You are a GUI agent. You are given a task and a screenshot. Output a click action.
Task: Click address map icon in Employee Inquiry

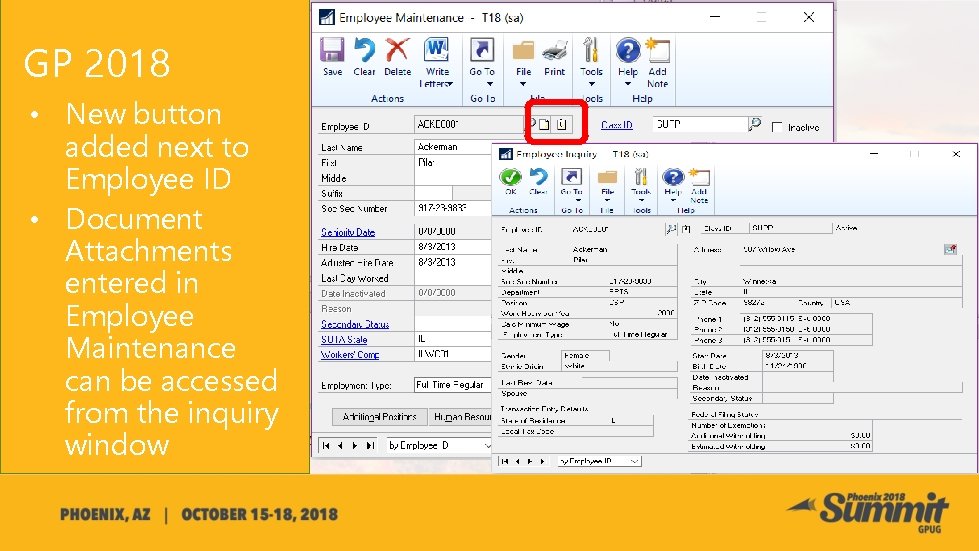(950, 250)
